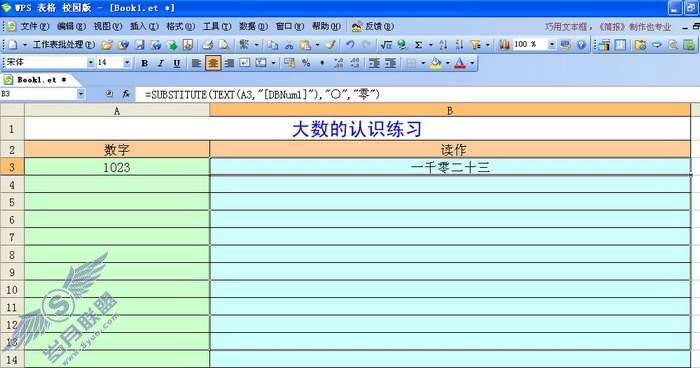Expand the AutoSum dropdown arrow

[x=430, y=45]
